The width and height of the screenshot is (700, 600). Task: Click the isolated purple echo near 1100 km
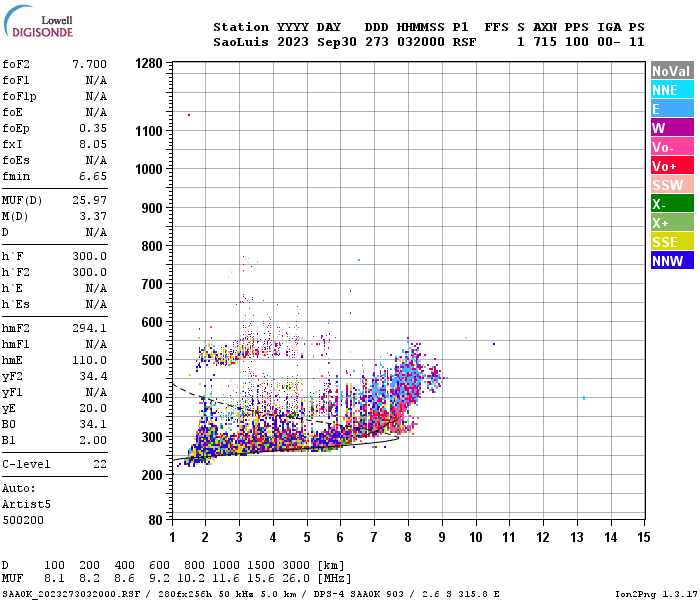pyautogui.click(x=189, y=115)
